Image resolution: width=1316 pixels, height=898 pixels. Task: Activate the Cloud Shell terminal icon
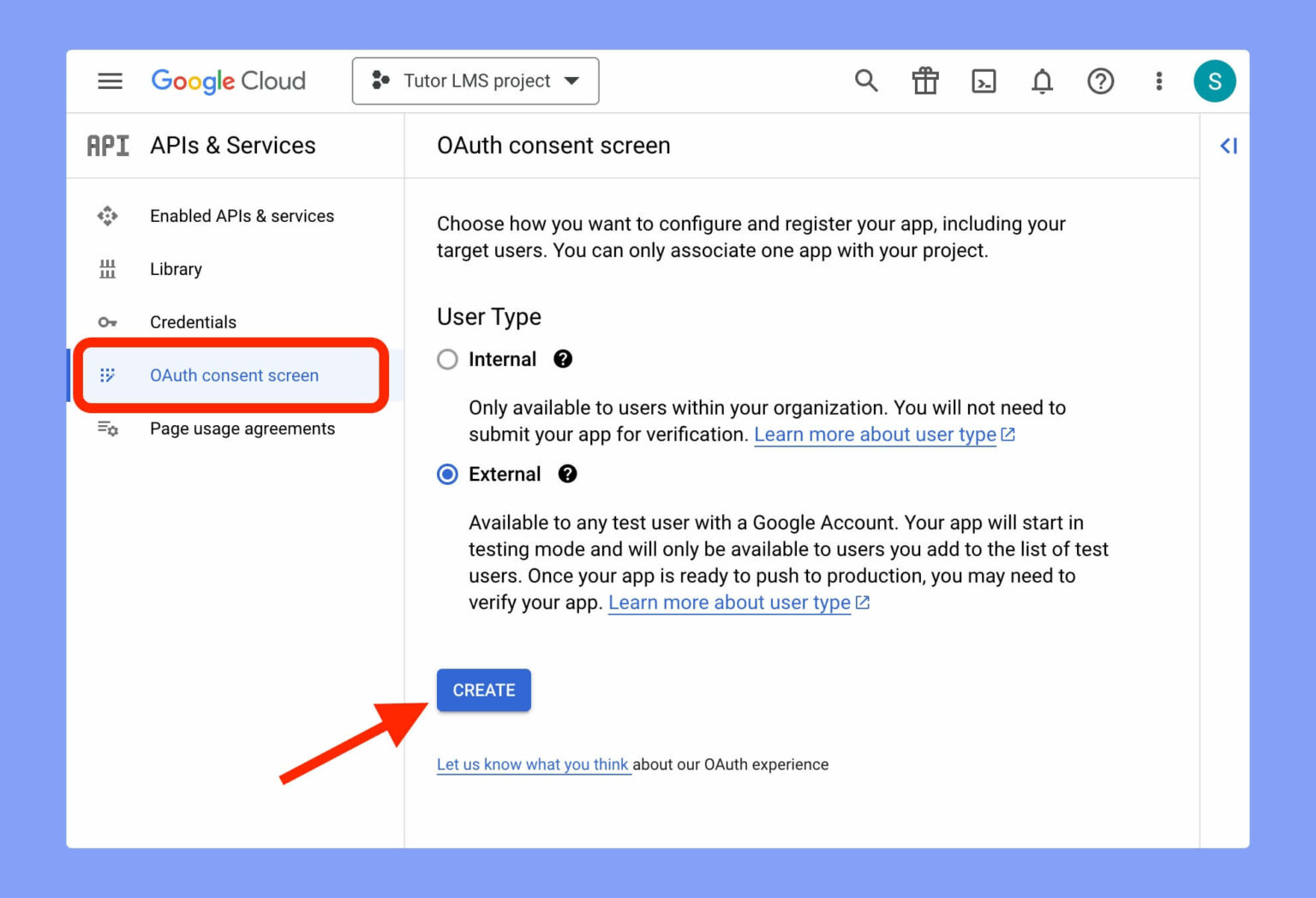(984, 81)
